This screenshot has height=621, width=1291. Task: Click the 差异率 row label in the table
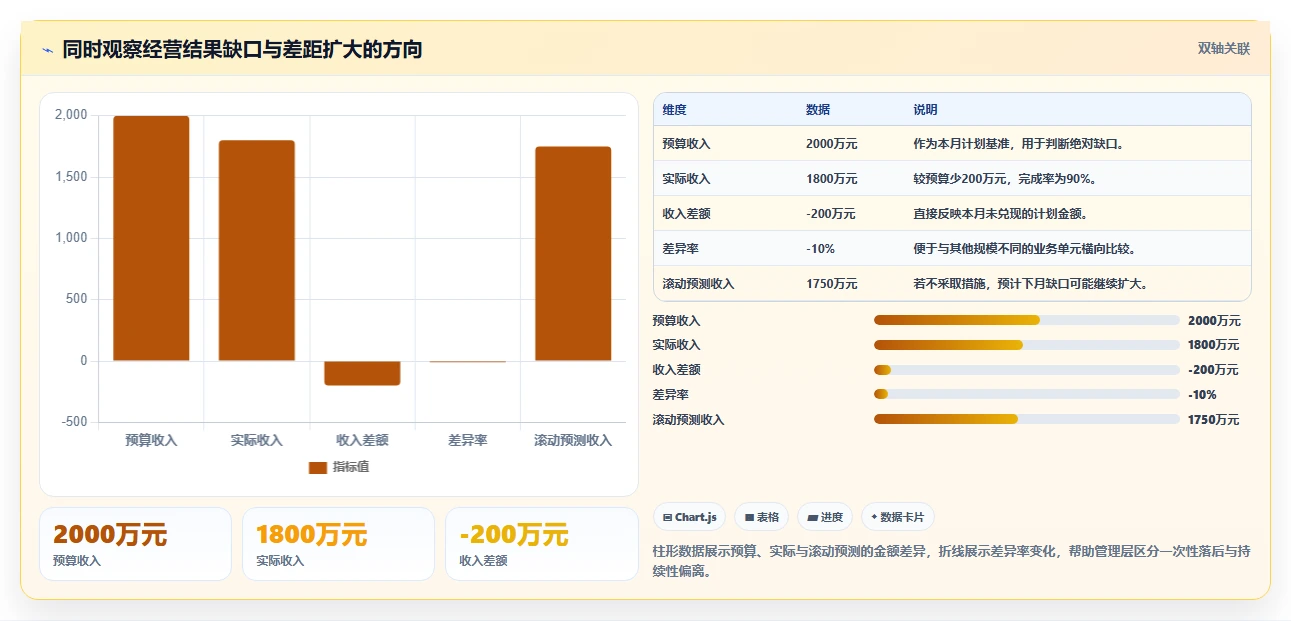pos(680,249)
